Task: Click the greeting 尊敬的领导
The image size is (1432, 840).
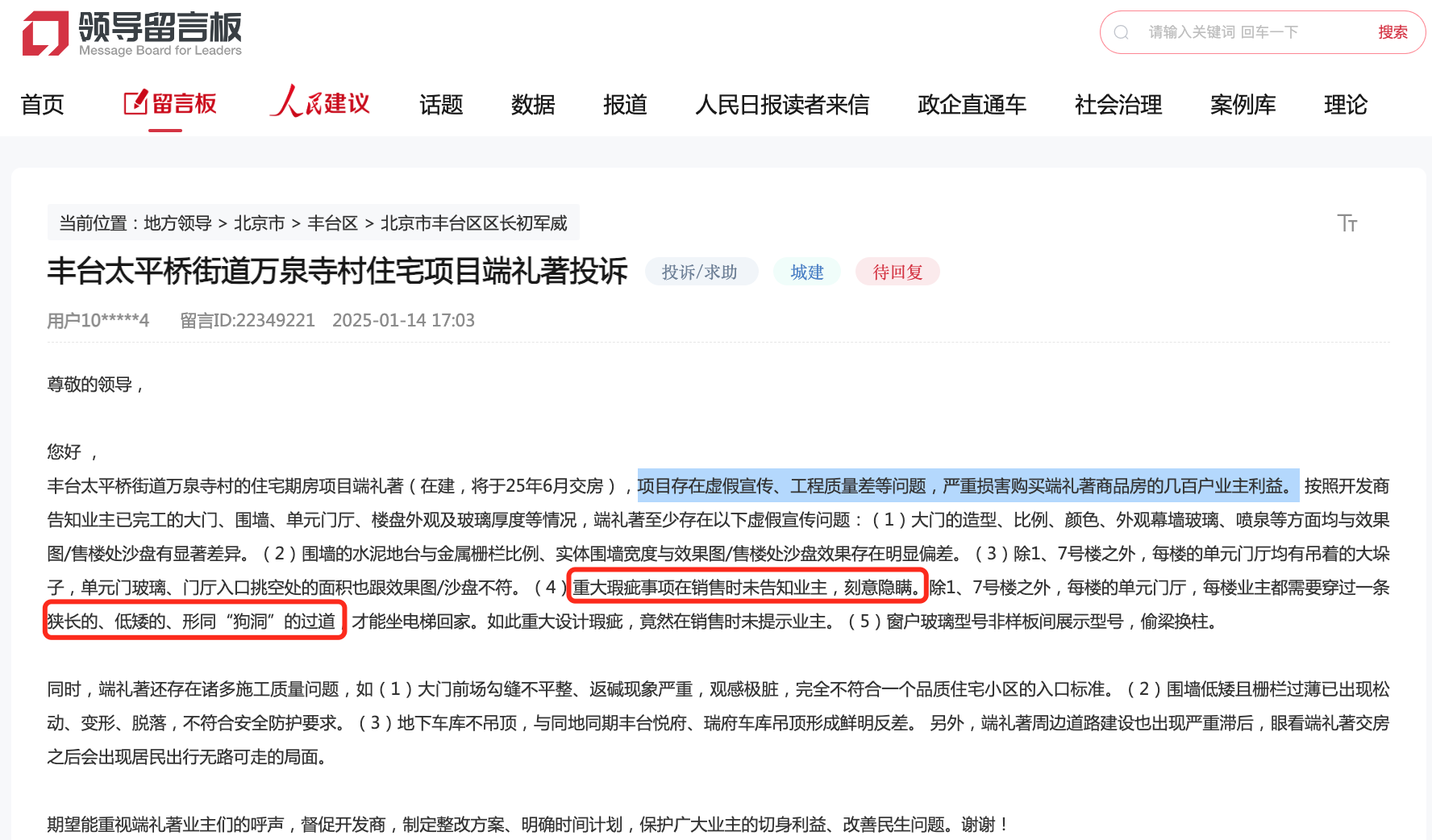Action: (95, 385)
